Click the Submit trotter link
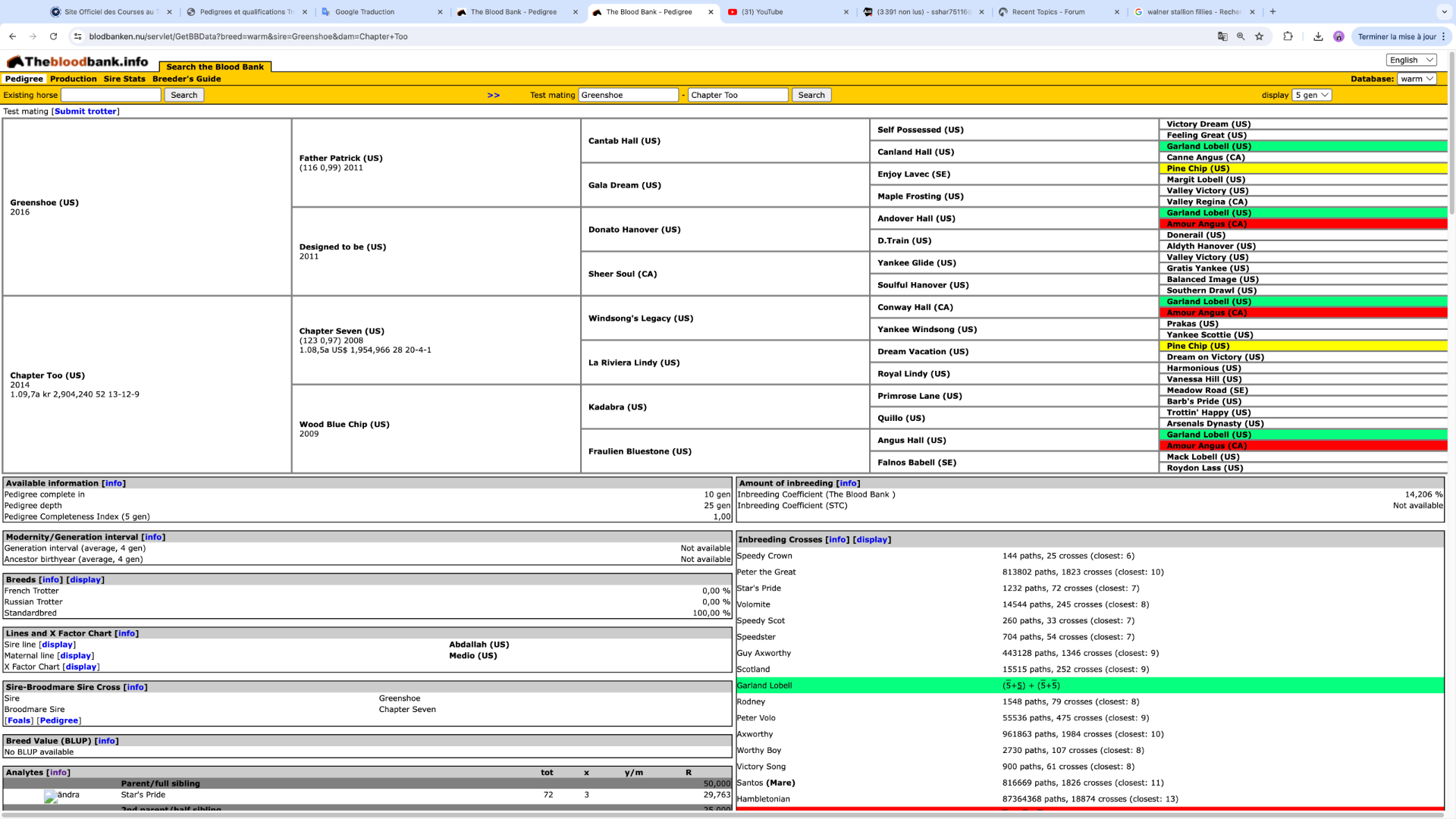Screen dimensions: 1456x819 [x=86, y=111]
